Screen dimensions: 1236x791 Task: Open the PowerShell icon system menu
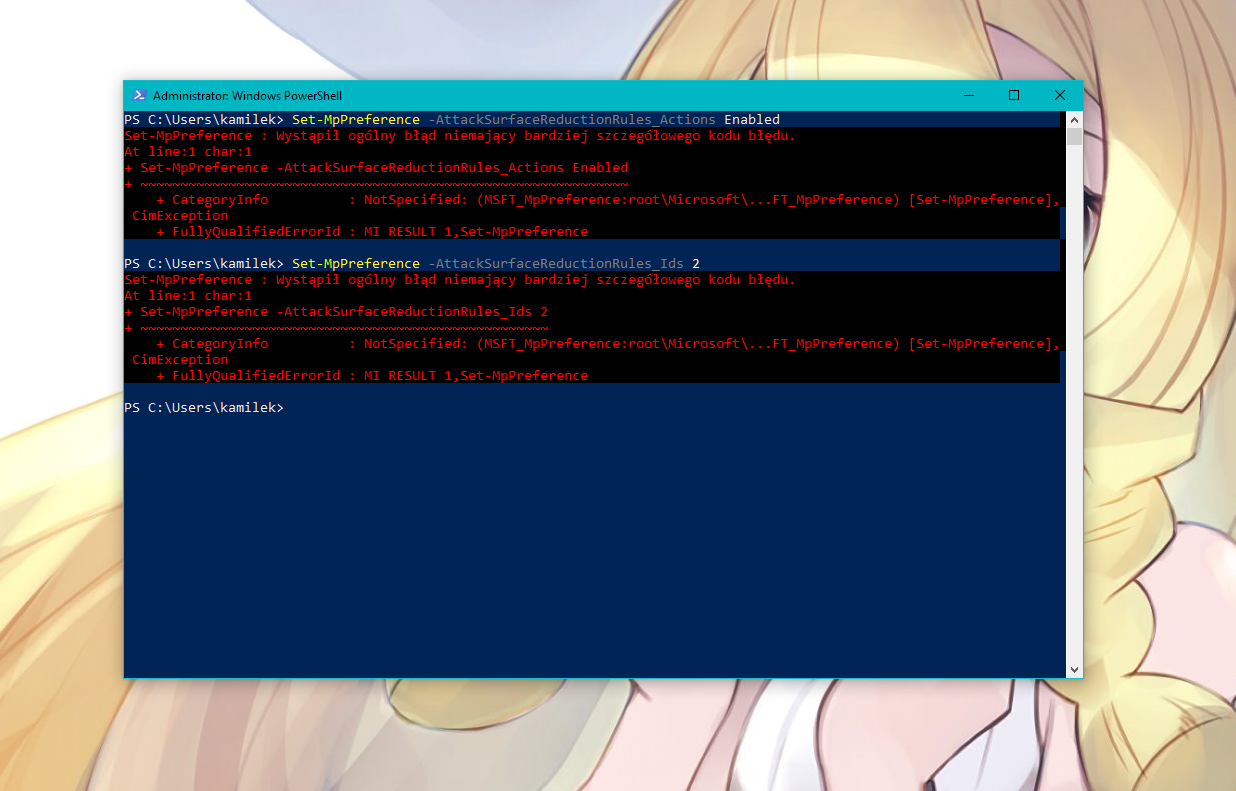click(x=140, y=96)
